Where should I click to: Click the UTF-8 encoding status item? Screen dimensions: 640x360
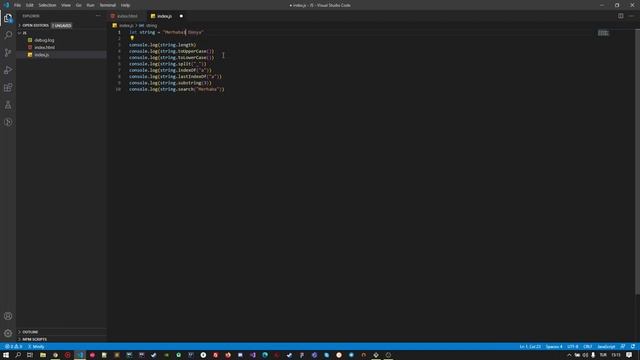573,347
